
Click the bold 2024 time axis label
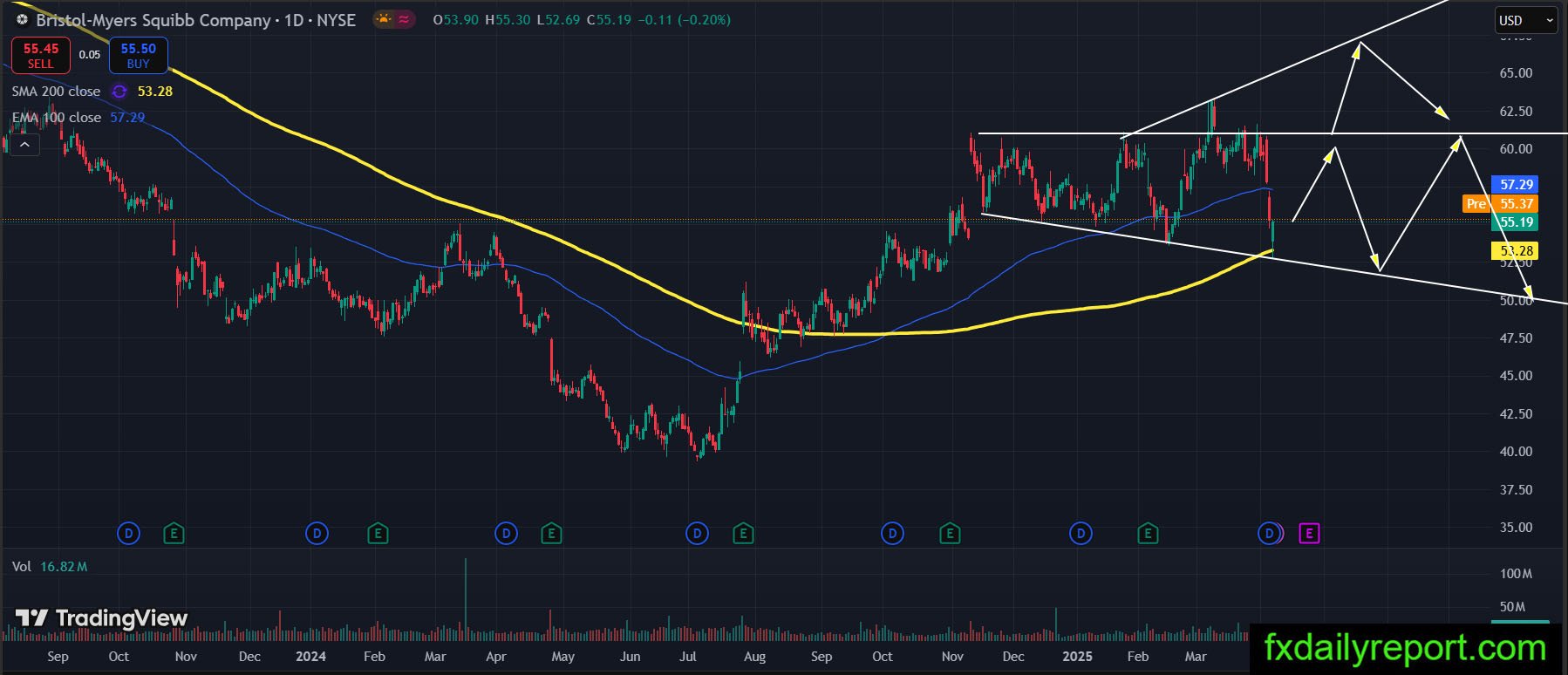pos(310,657)
